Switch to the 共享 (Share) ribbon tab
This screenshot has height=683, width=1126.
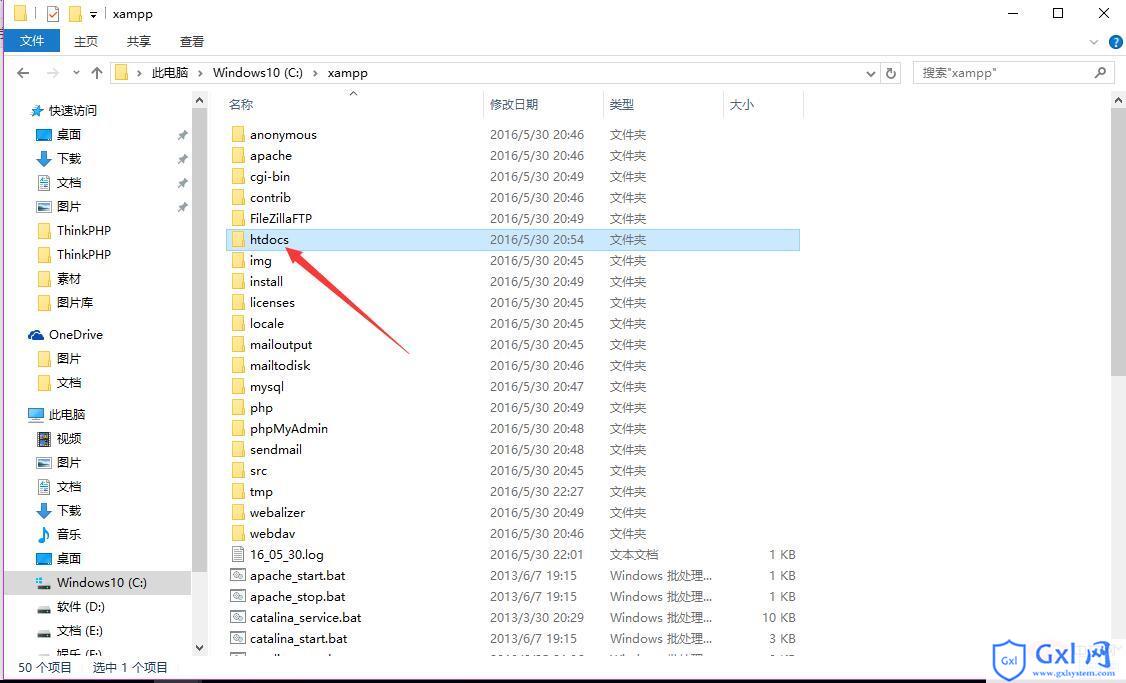pyautogui.click(x=139, y=42)
